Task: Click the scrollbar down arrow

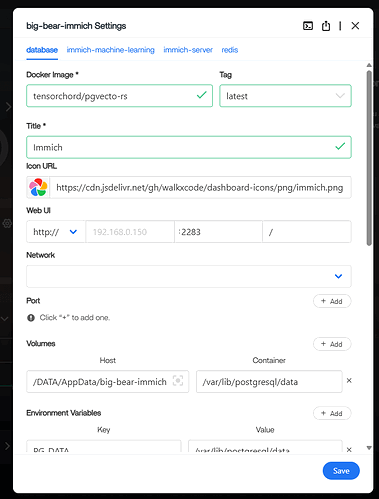Action: click(369, 448)
